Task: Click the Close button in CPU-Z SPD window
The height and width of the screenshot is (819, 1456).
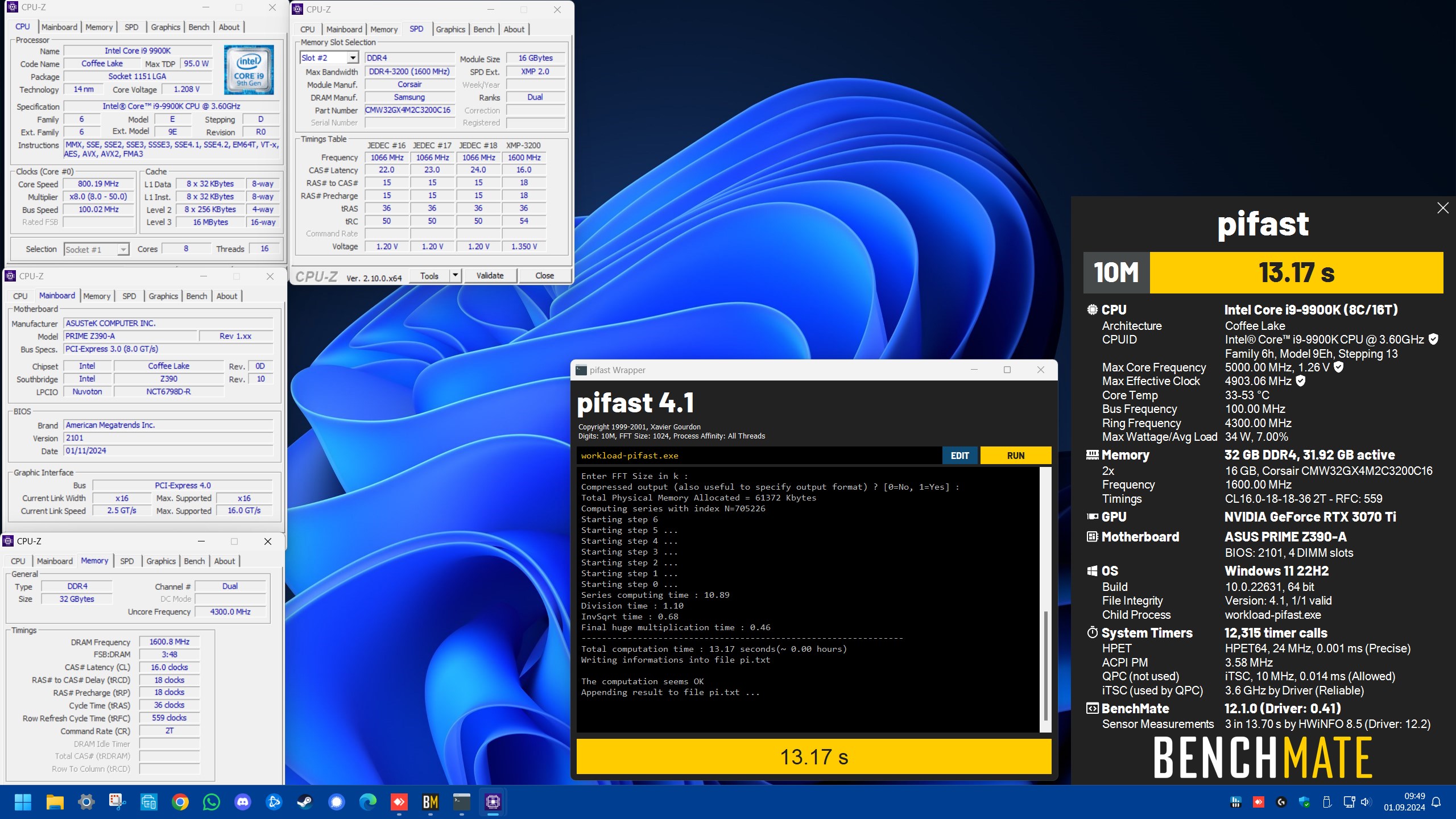Action: click(544, 276)
